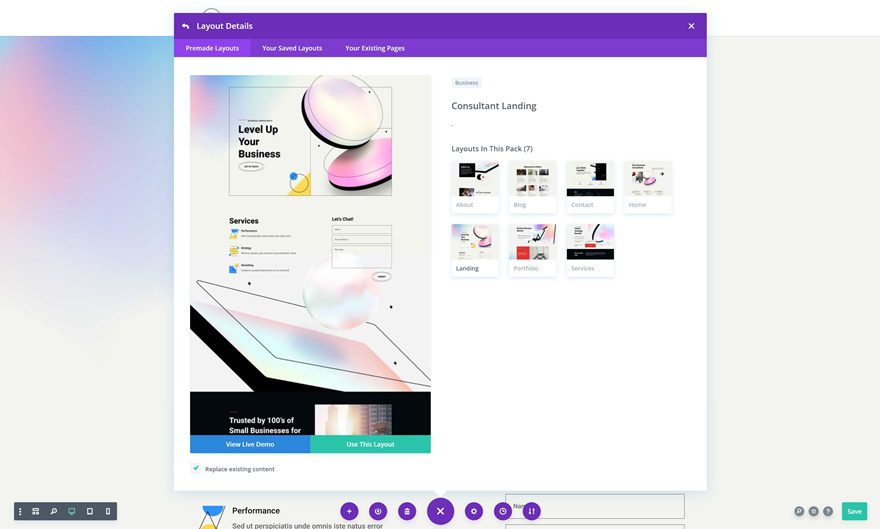The width and height of the screenshot is (880, 529).
Task: Click the purple save-to-library power icon
Action: 378,511
